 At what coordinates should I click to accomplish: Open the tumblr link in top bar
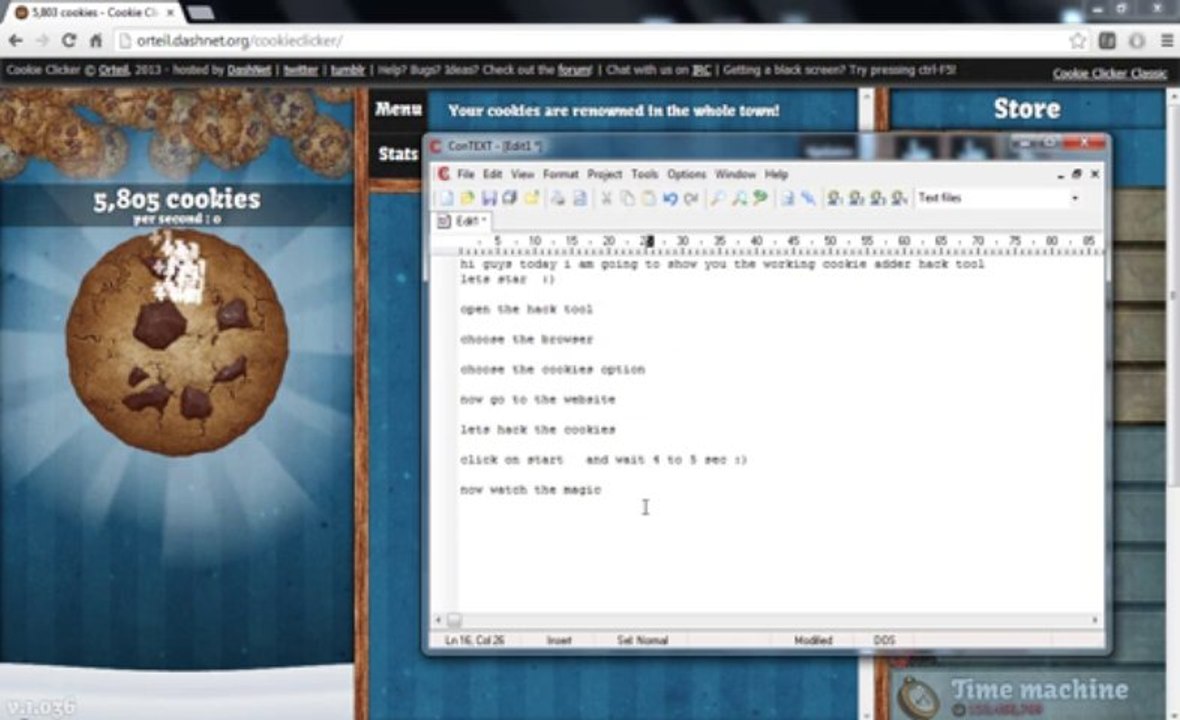(348, 70)
